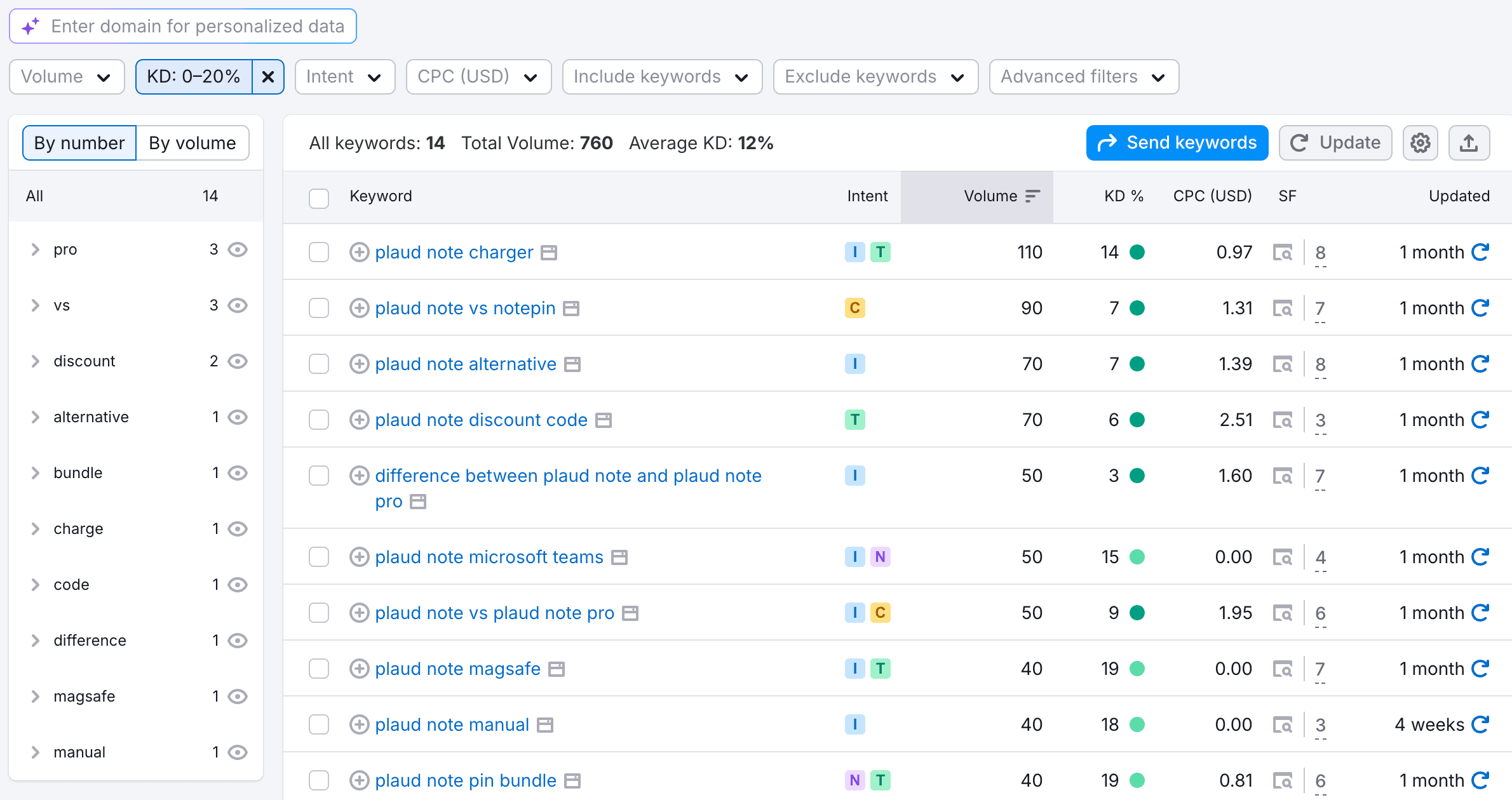Refresh plaud note manual 4 weeks data
The image size is (1512, 800).
1480,724
